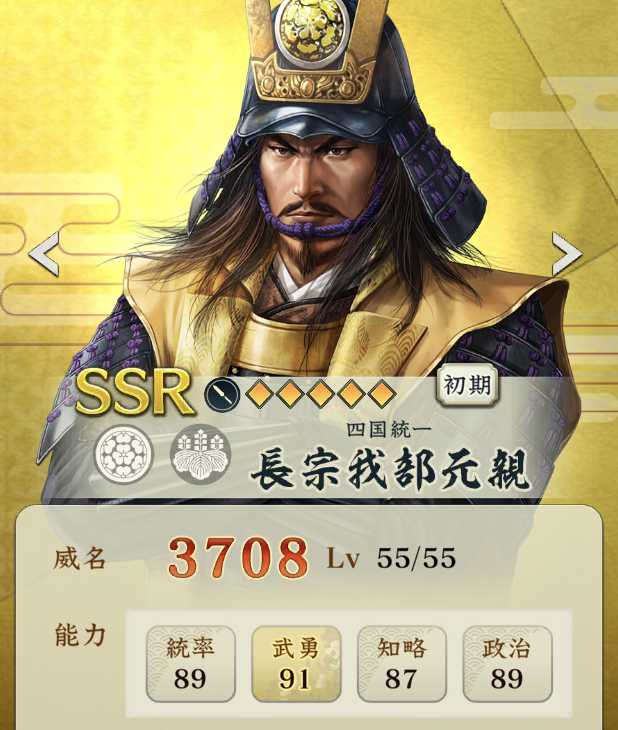
Task: Tap the last orange rarity diamond
Action: click(x=382, y=394)
